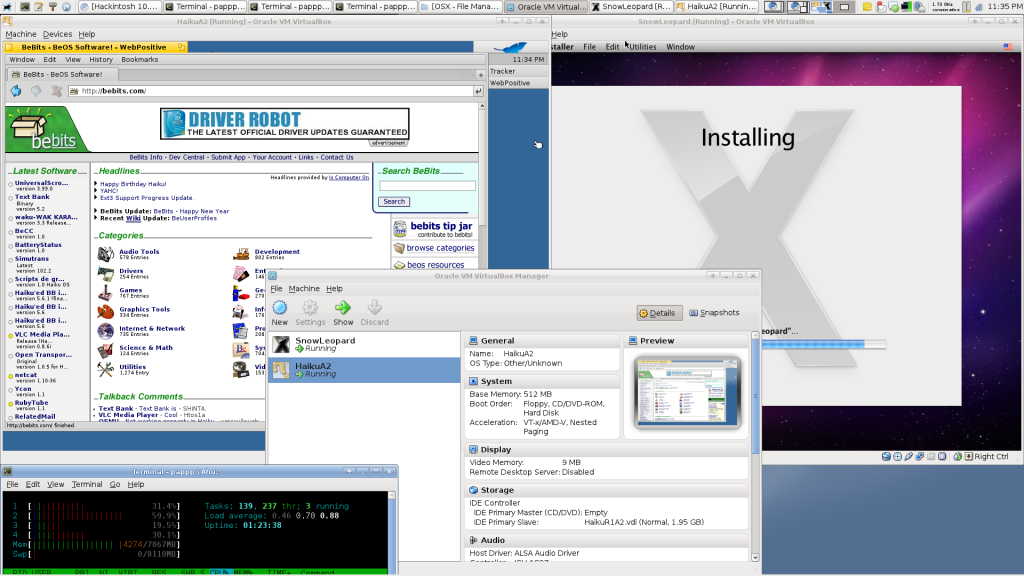Open Bookmarks menu in WebPositive
Screen dimensions: 1024x576
point(140,59)
